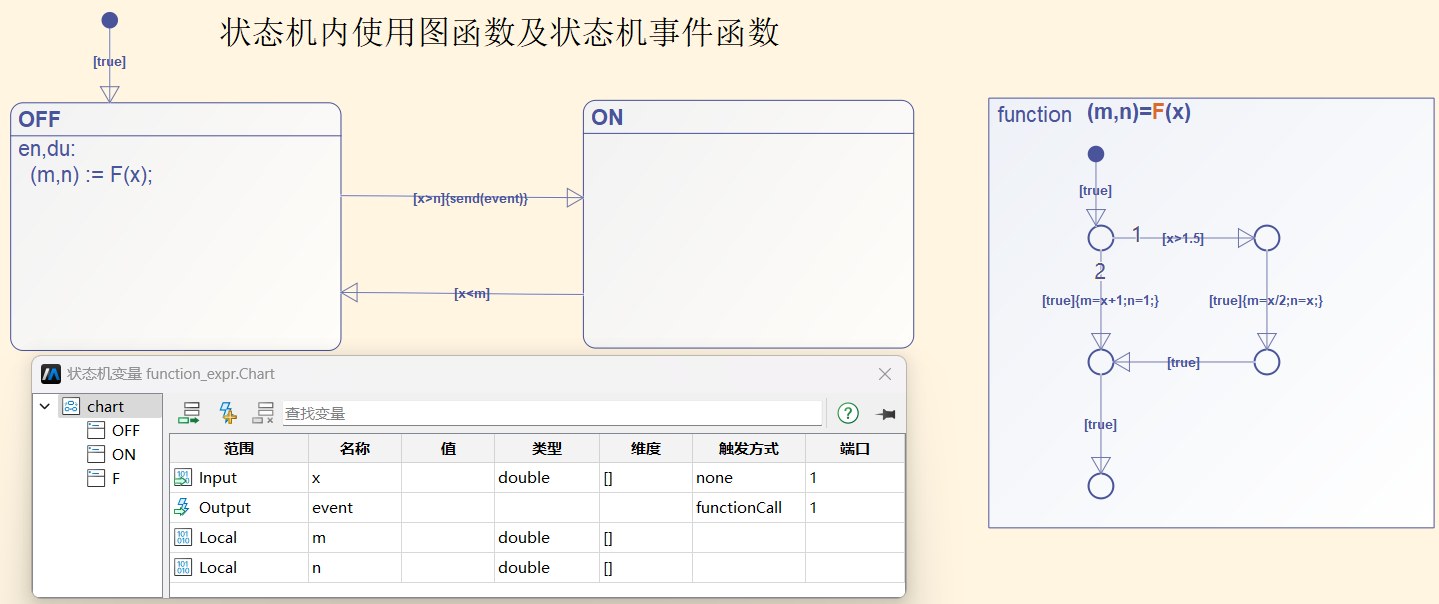Click the 值 column header
Screen dimensions: 1439x604
(x=448, y=449)
